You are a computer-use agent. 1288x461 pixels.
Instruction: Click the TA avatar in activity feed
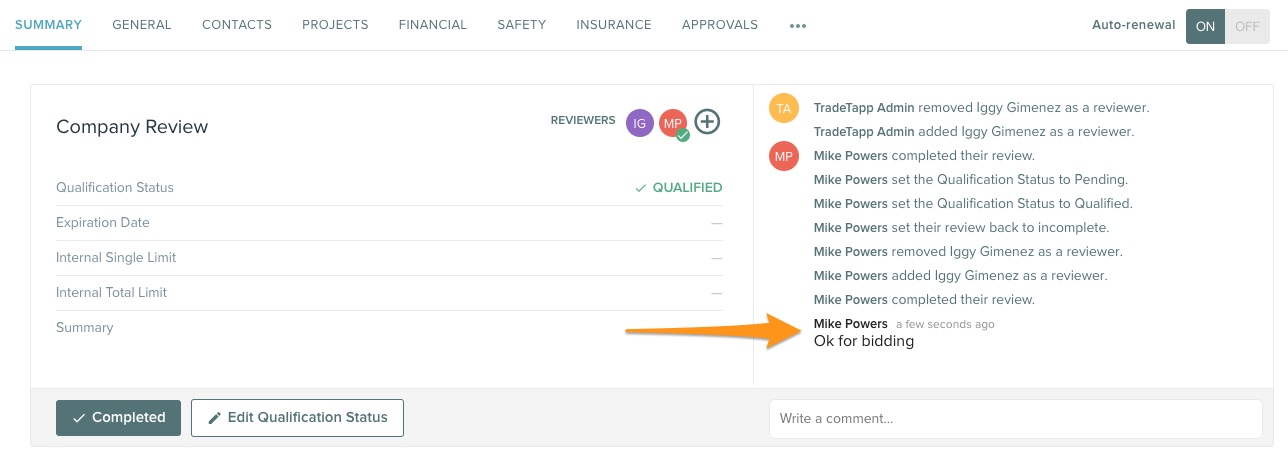(783, 108)
